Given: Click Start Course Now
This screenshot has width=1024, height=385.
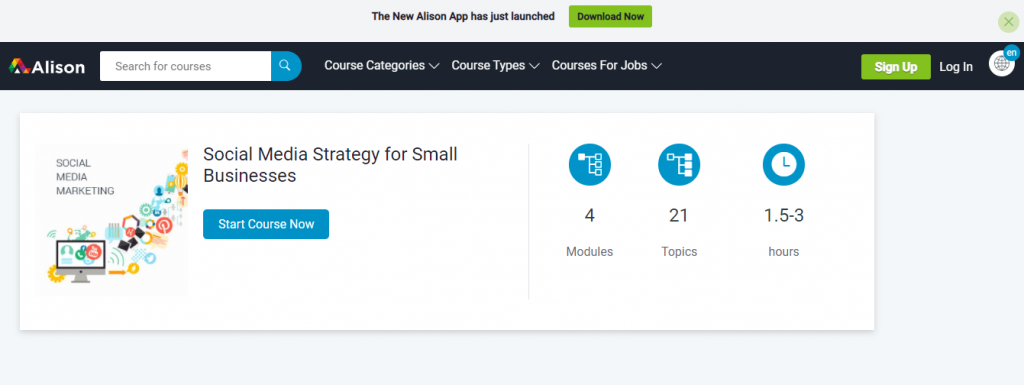Looking at the screenshot, I should coord(266,224).
